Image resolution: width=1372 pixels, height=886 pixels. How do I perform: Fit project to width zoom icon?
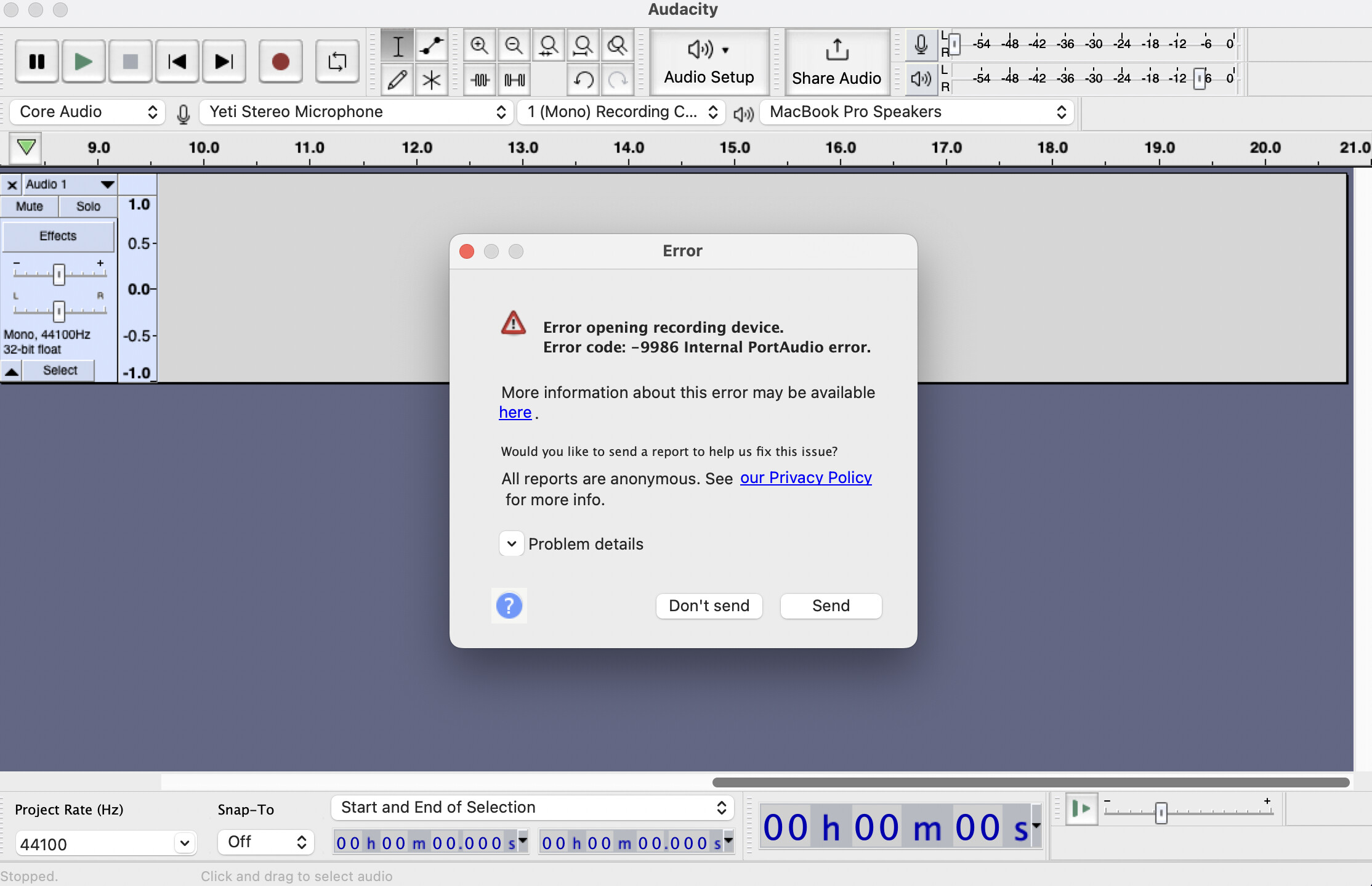point(583,46)
